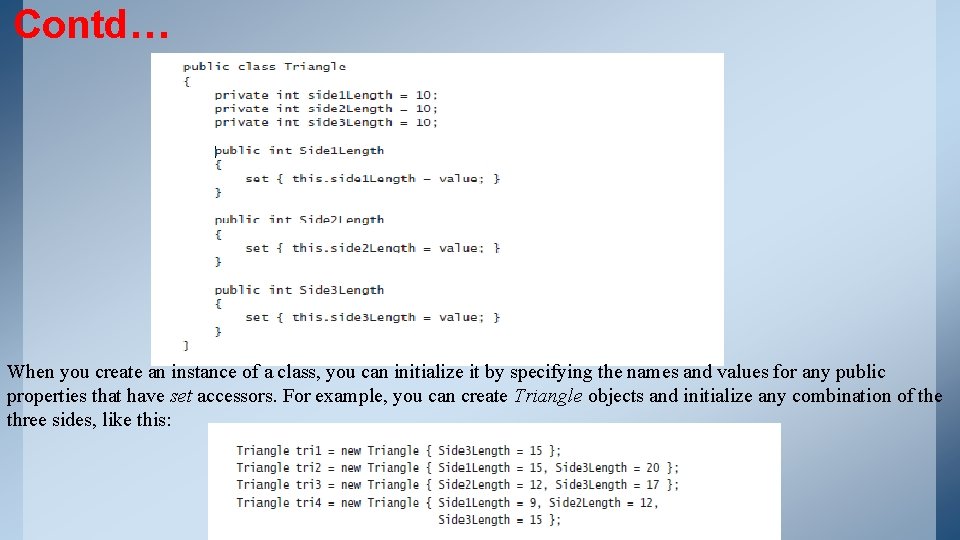Select the line 'public class Triangle'

pyautogui.click(x=264, y=67)
